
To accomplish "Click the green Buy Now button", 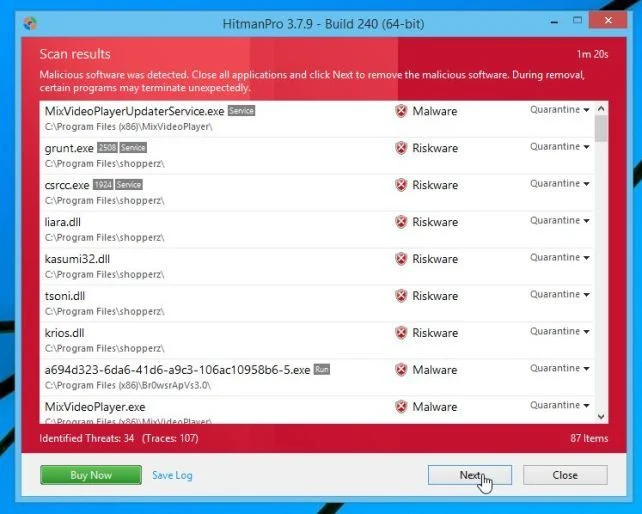I will tap(91, 475).
